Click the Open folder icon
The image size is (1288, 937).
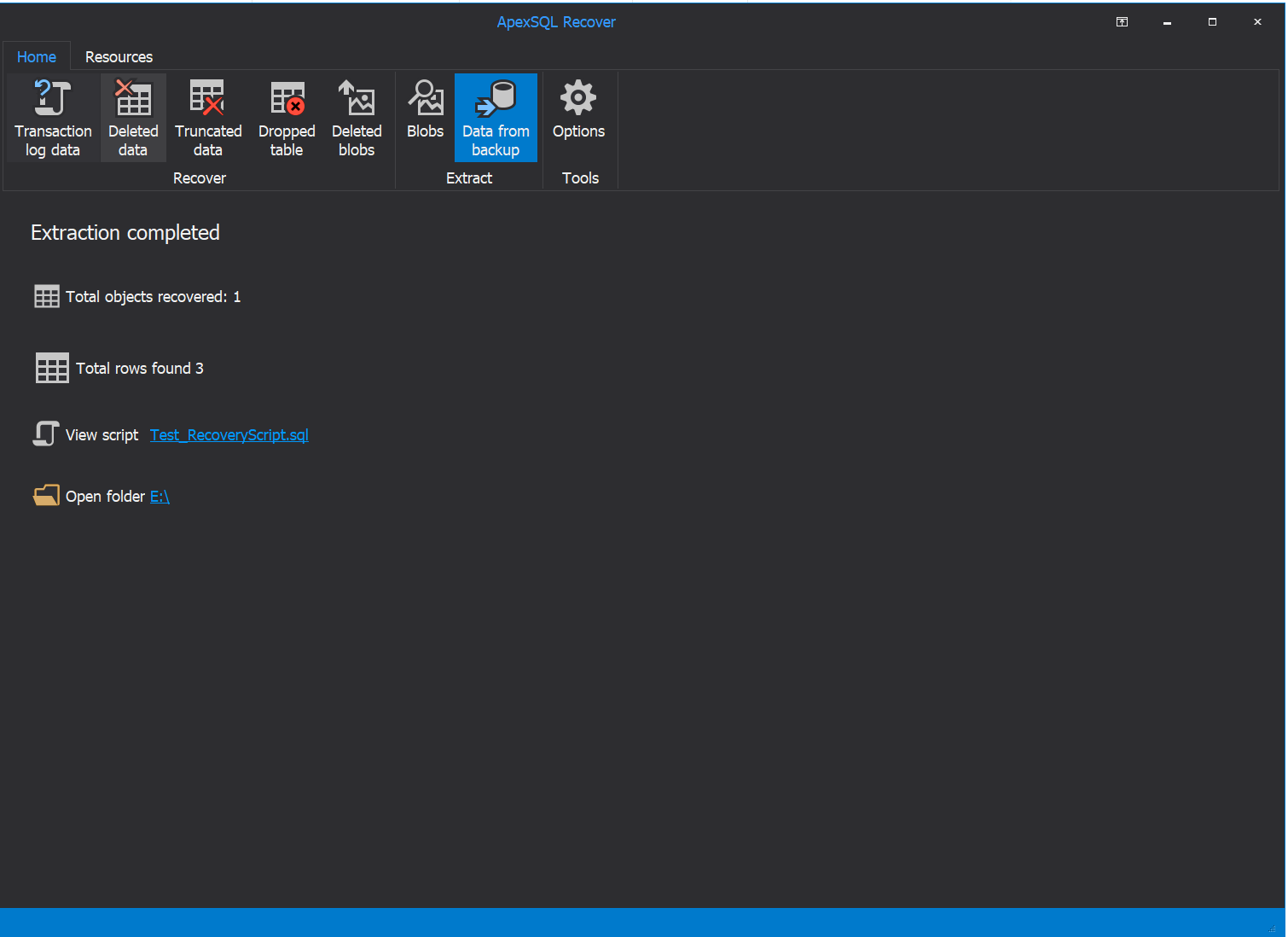(x=45, y=495)
